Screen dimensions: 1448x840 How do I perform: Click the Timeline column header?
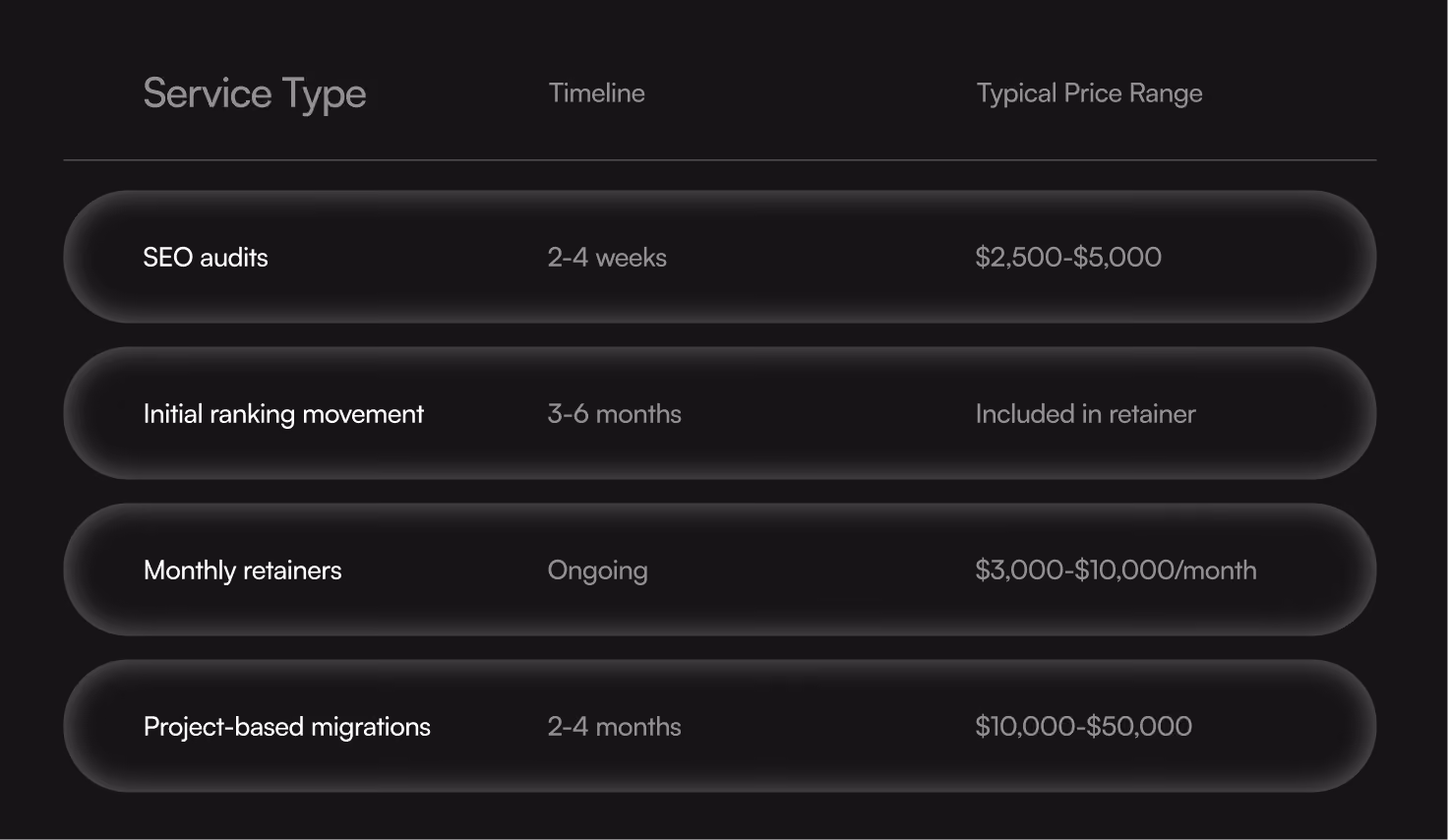pyautogui.click(x=597, y=93)
